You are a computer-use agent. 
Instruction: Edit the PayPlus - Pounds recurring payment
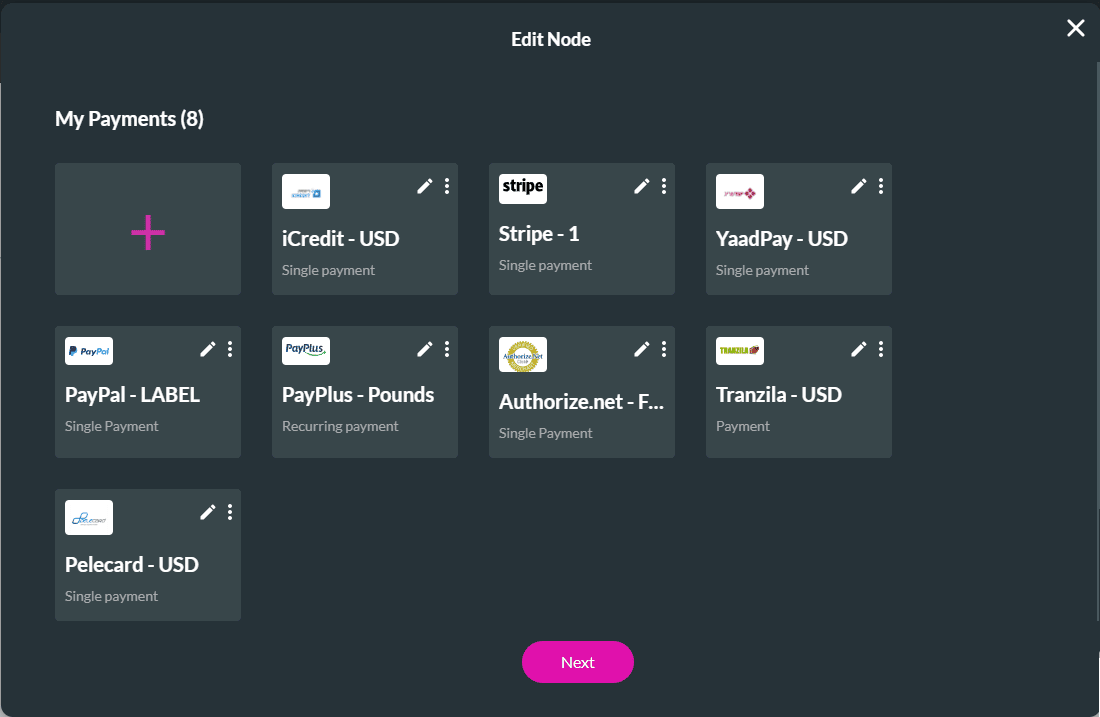click(424, 349)
